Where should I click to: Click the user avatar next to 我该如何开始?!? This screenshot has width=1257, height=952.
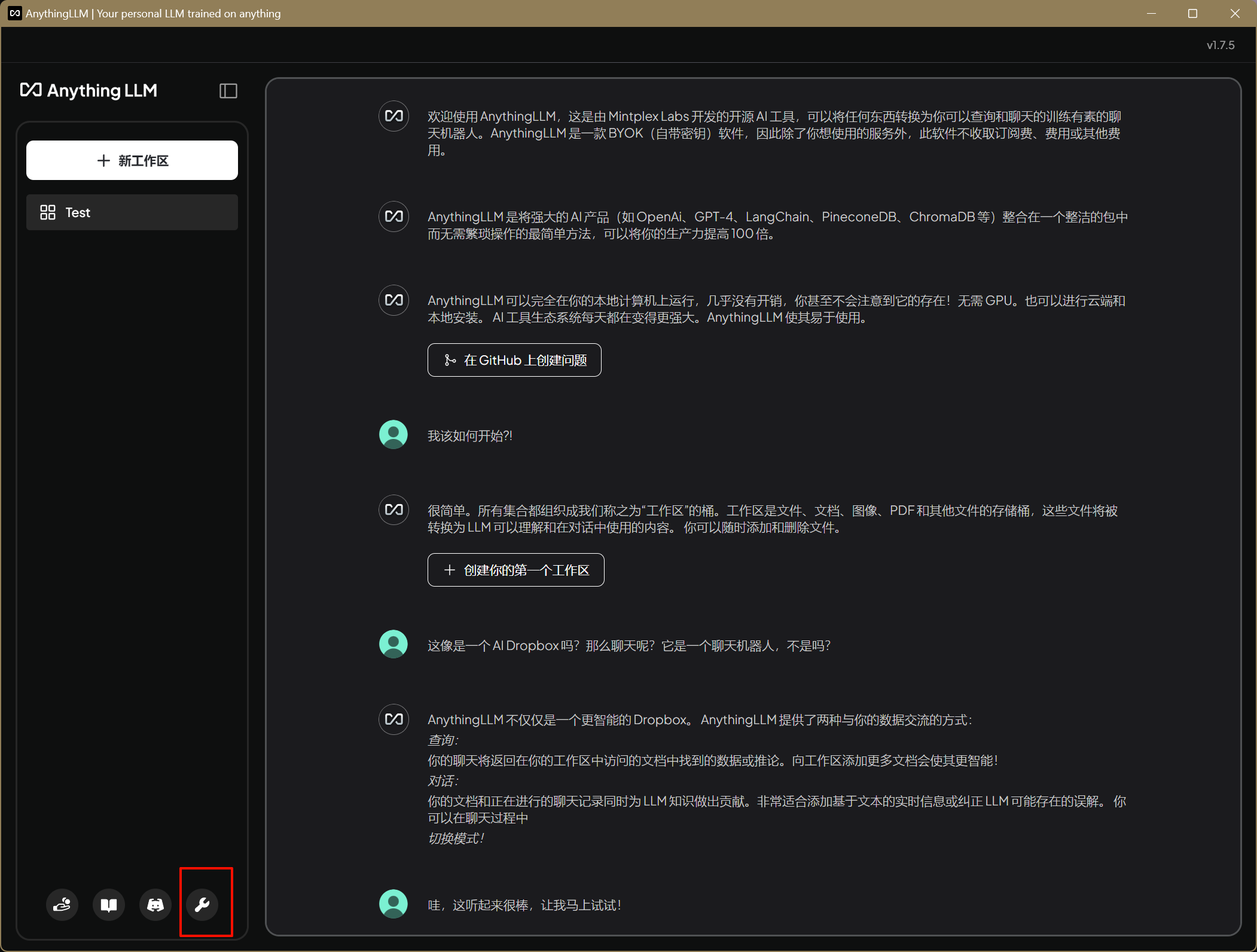click(x=393, y=435)
